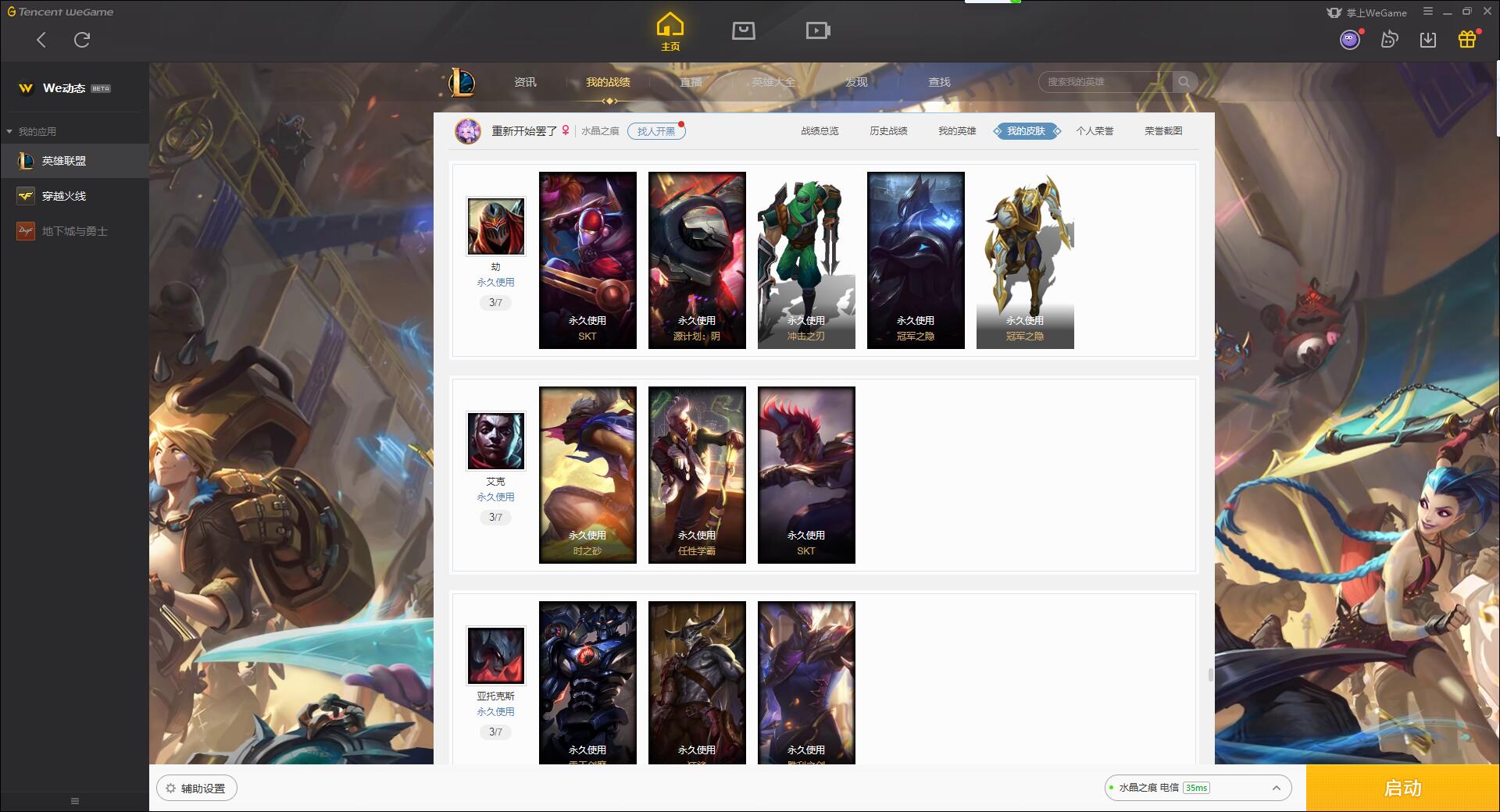Image resolution: width=1500 pixels, height=812 pixels.
Task: Click the dark 冠军之隐 skin card
Action: pos(916,260)
